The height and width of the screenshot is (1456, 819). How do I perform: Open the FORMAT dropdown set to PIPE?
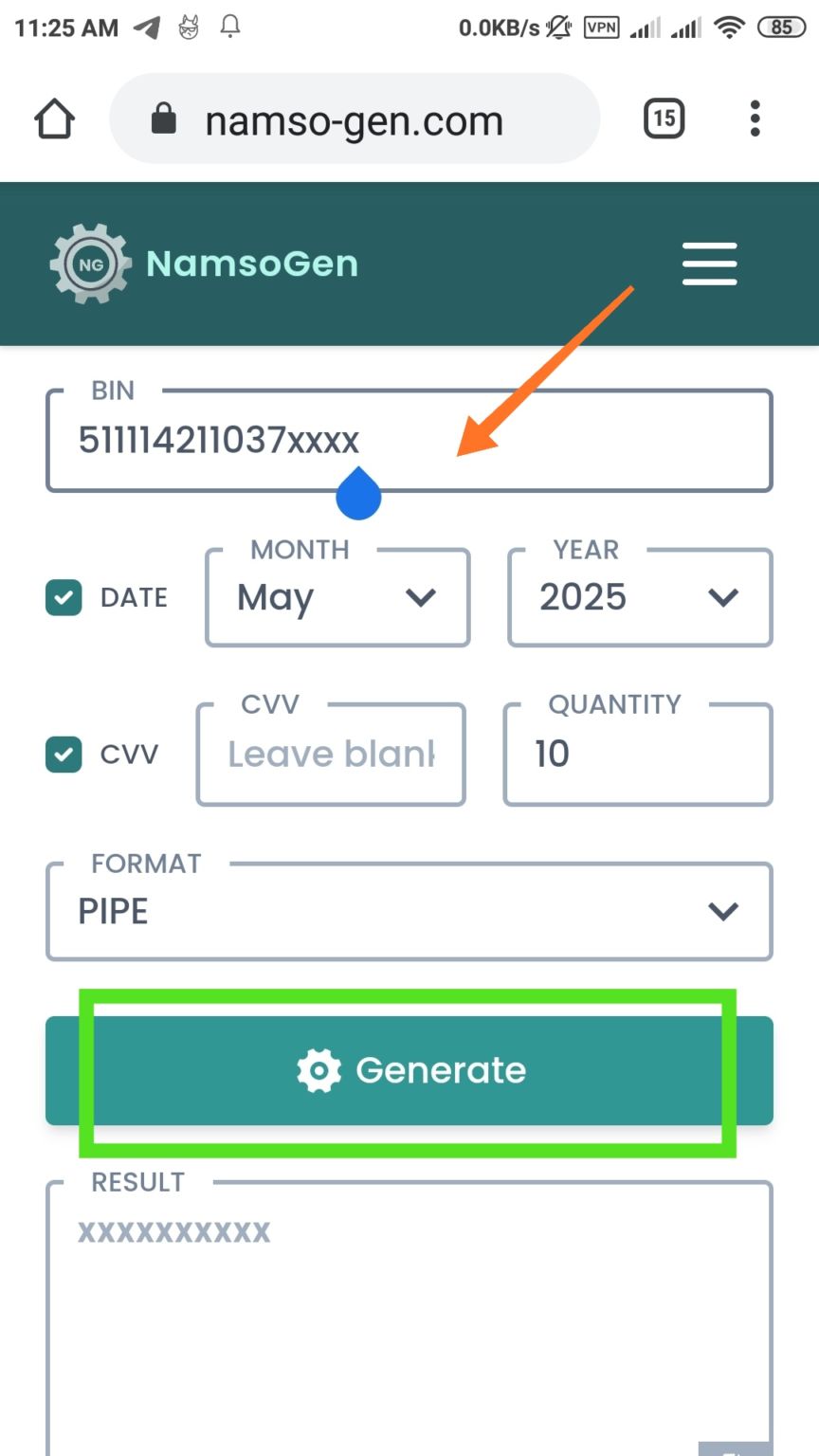[409, 911]
